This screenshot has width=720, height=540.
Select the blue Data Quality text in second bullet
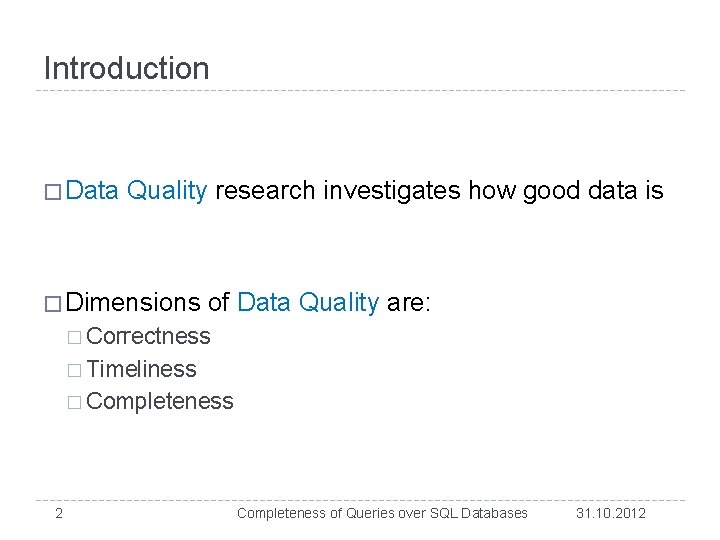point(308,303)
